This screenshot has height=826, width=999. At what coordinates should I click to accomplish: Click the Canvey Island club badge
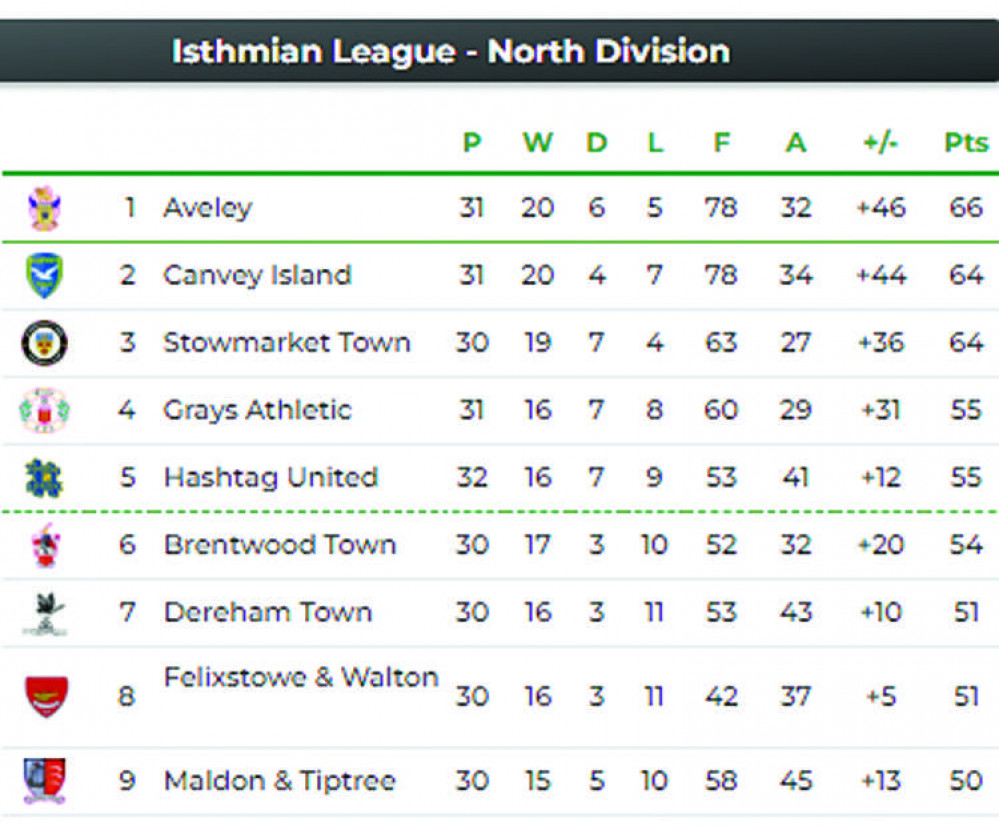44,275
